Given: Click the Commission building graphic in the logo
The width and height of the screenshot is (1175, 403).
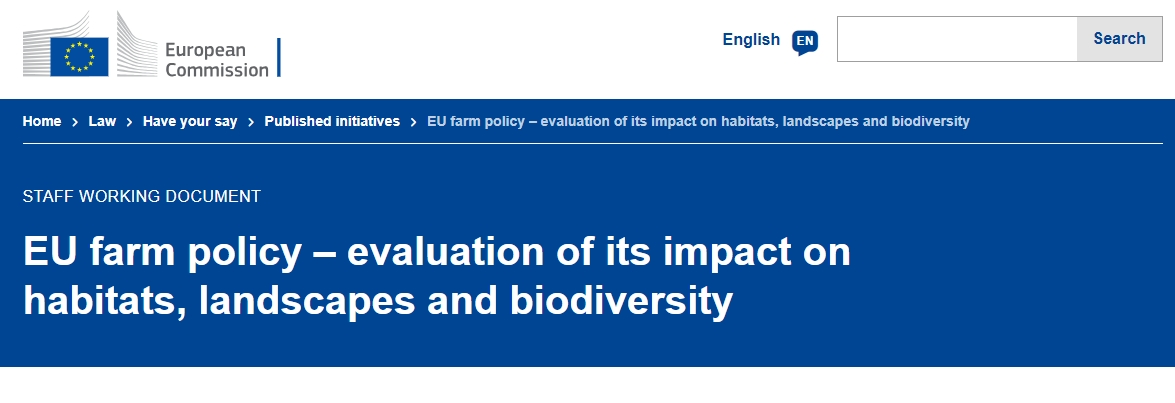Looking at the screenshot, I should point(128,45).
